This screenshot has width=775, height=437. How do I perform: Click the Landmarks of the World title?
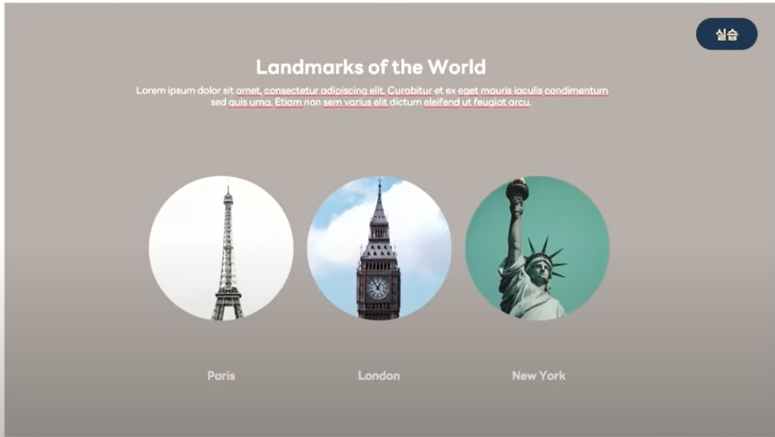[371, 67]
